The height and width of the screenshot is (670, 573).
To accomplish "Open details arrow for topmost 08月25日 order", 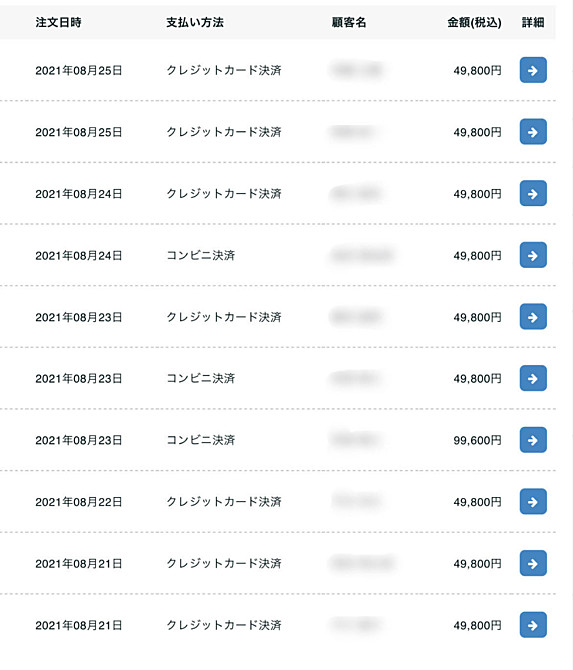I will (533, 70).
